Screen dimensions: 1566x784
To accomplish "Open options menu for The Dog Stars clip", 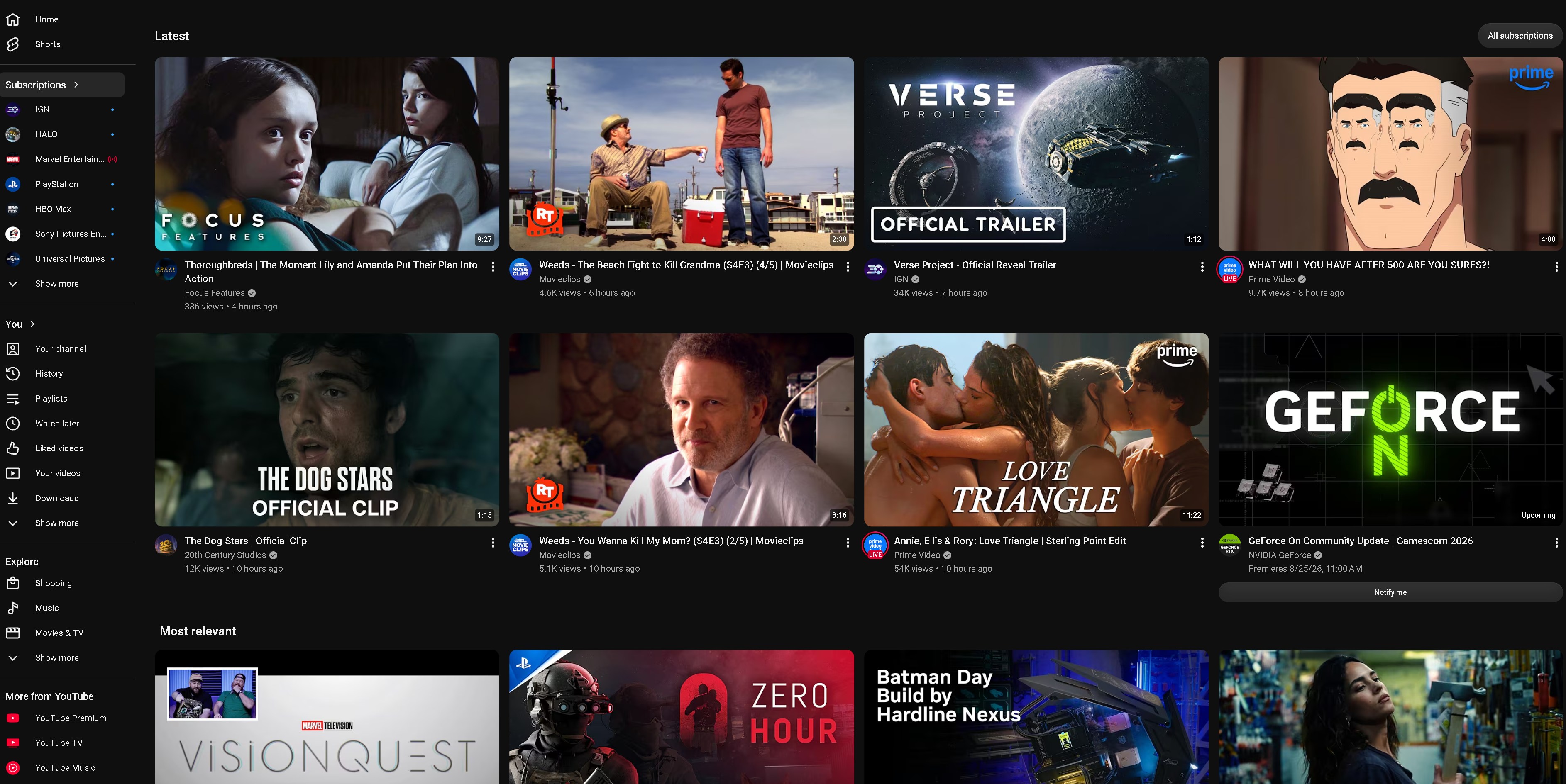I will 493,543.
